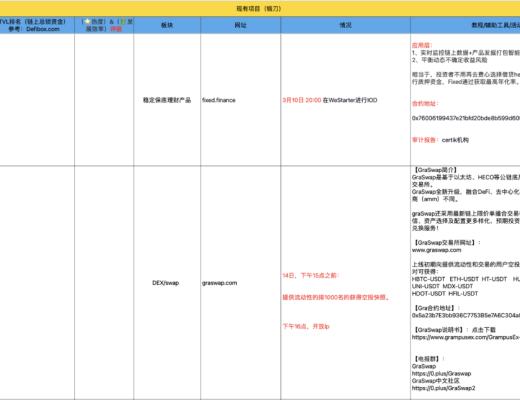This screenshot has height=400, width=520.
Task: Select the yellow title banner cell
Action: (260, 9)
